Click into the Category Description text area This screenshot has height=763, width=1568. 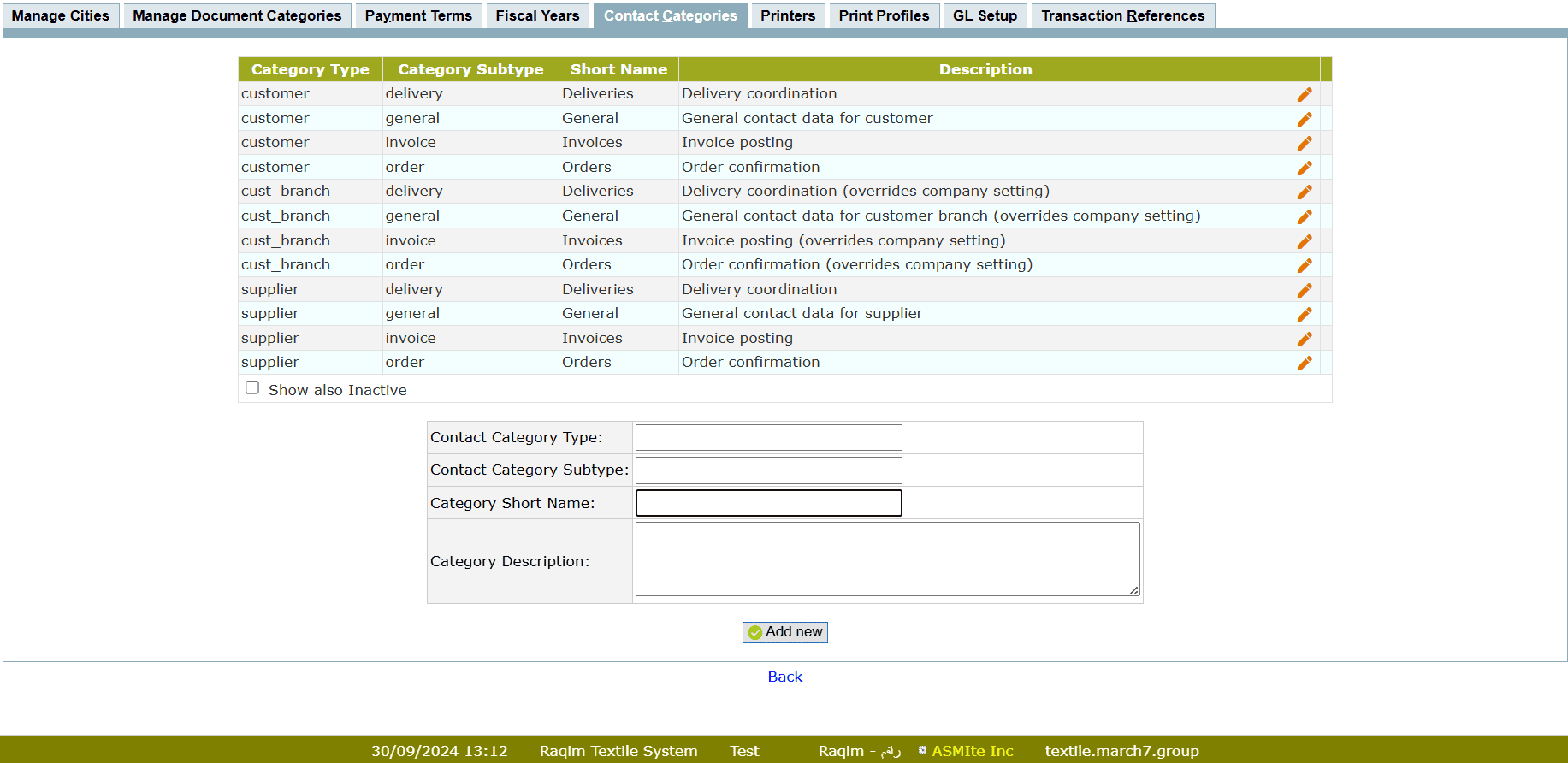[887, 559]
